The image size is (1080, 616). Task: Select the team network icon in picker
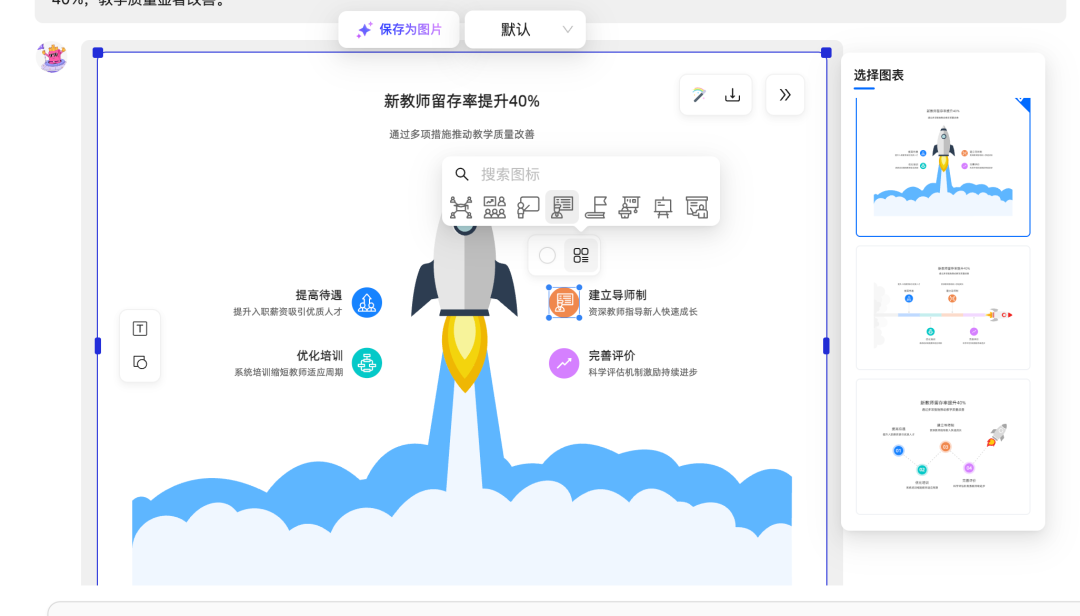coord(461,207)
